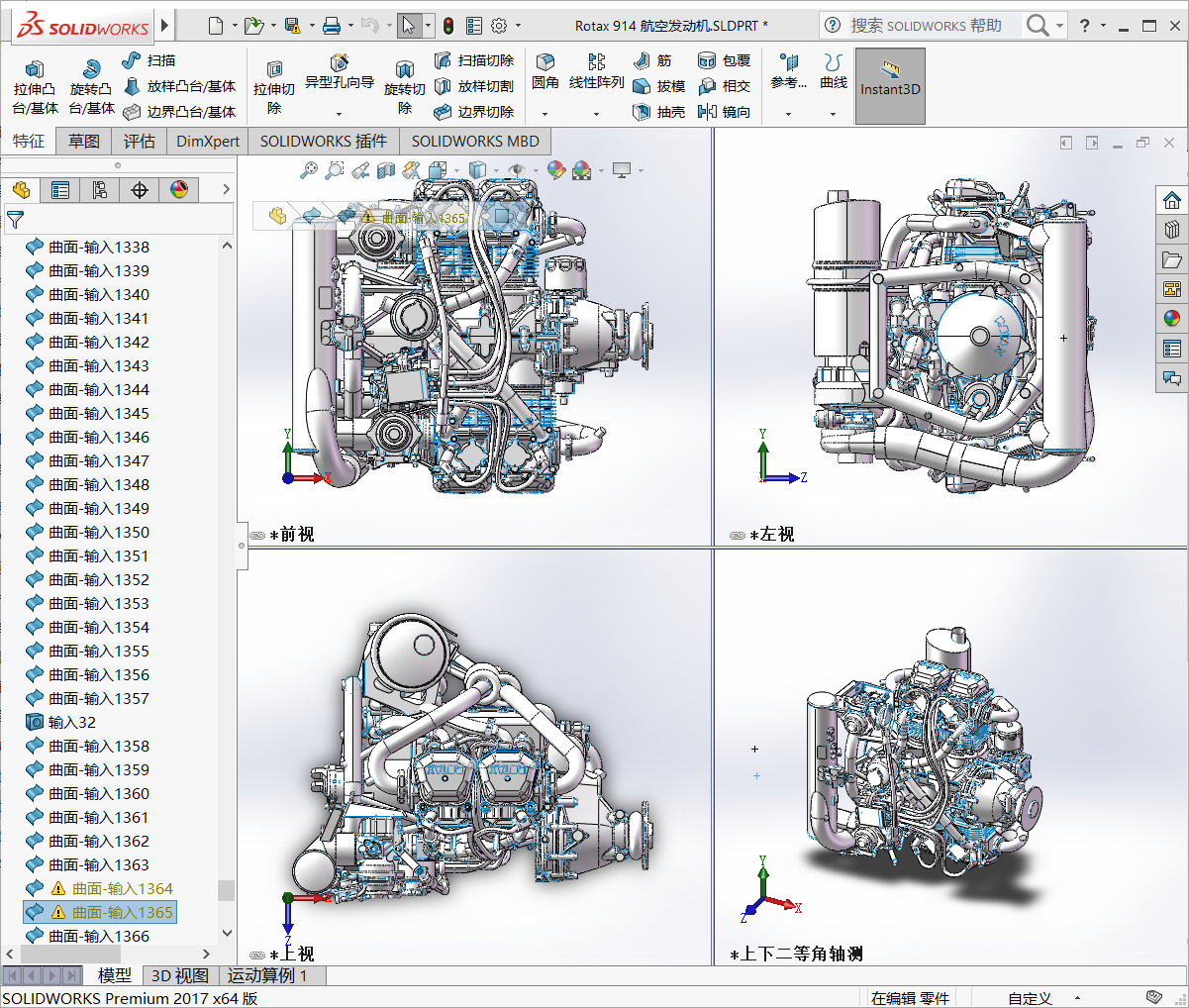Image resolution: width=1189 pixels, height=1008 pixels.
Task: Toggle the Instant3D button
Action: [x=890, y=86]
